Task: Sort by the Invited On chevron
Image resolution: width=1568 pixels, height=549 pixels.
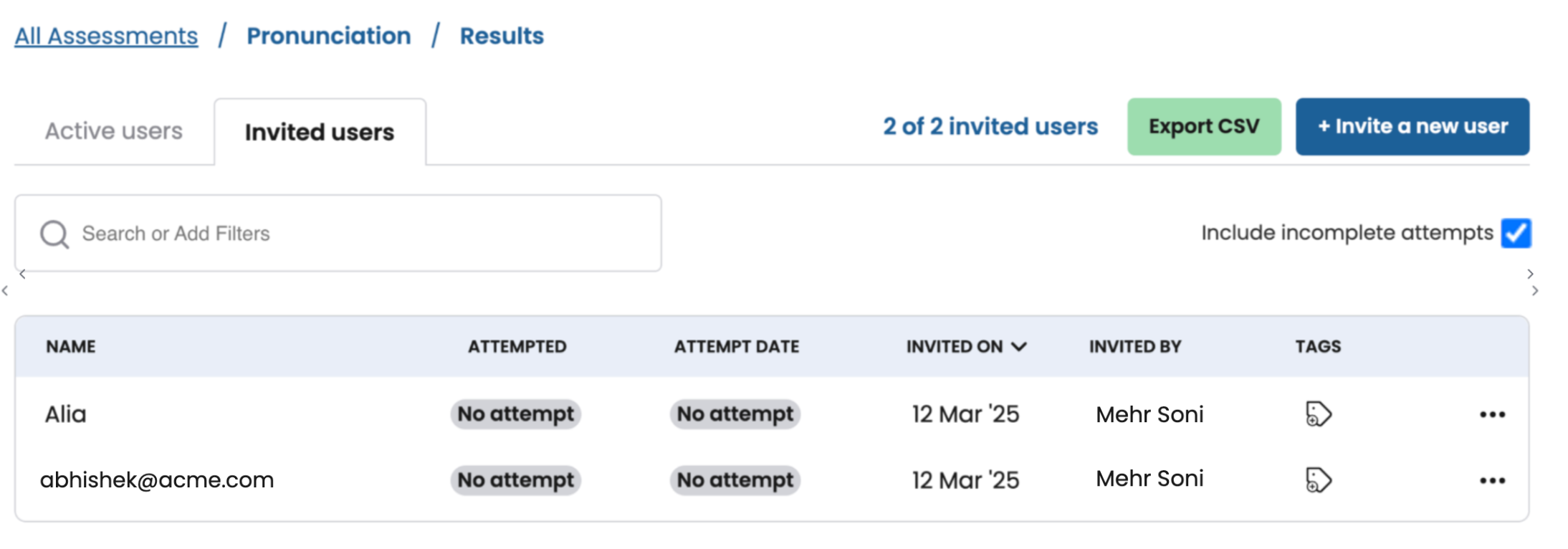Action: coord(1019,347)
